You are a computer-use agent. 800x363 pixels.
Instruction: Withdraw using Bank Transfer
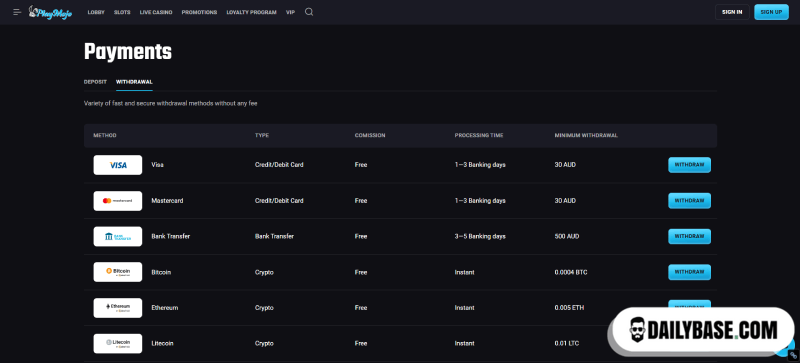pyautogui.click(x=689, y=236)
